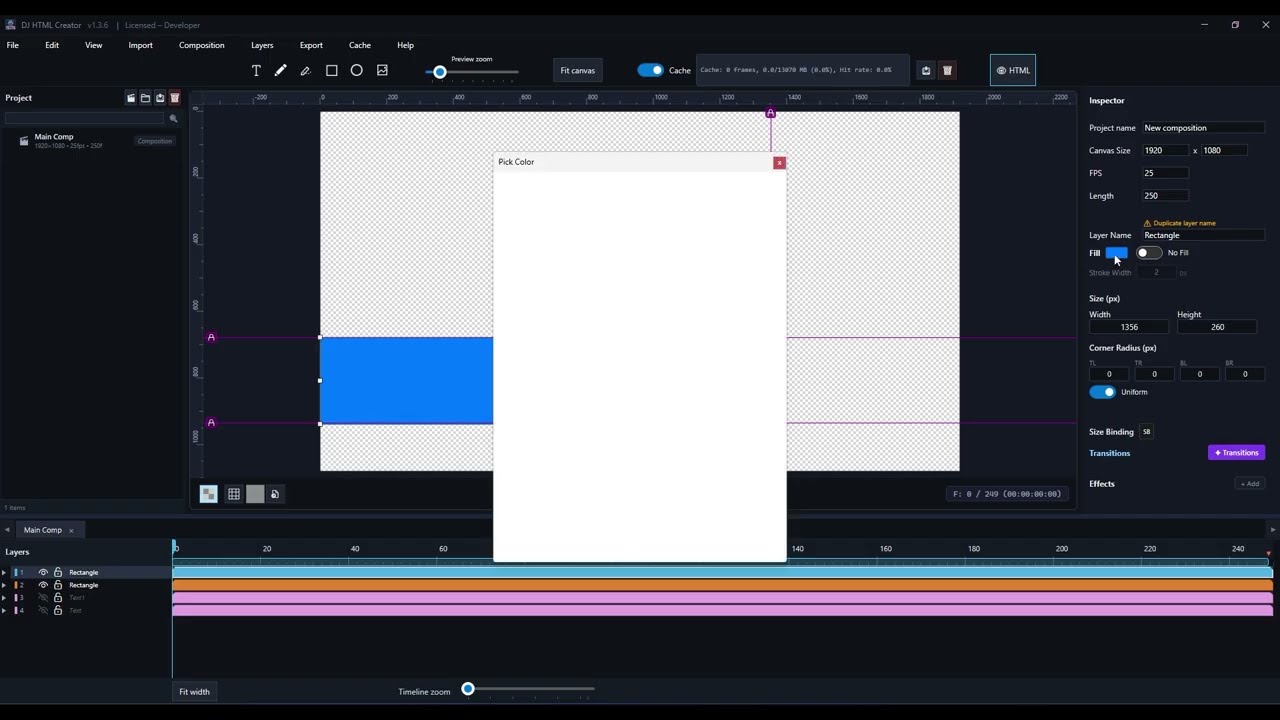Click the Width size field showing 1356
The image size is (1280, 720).
1129,327
